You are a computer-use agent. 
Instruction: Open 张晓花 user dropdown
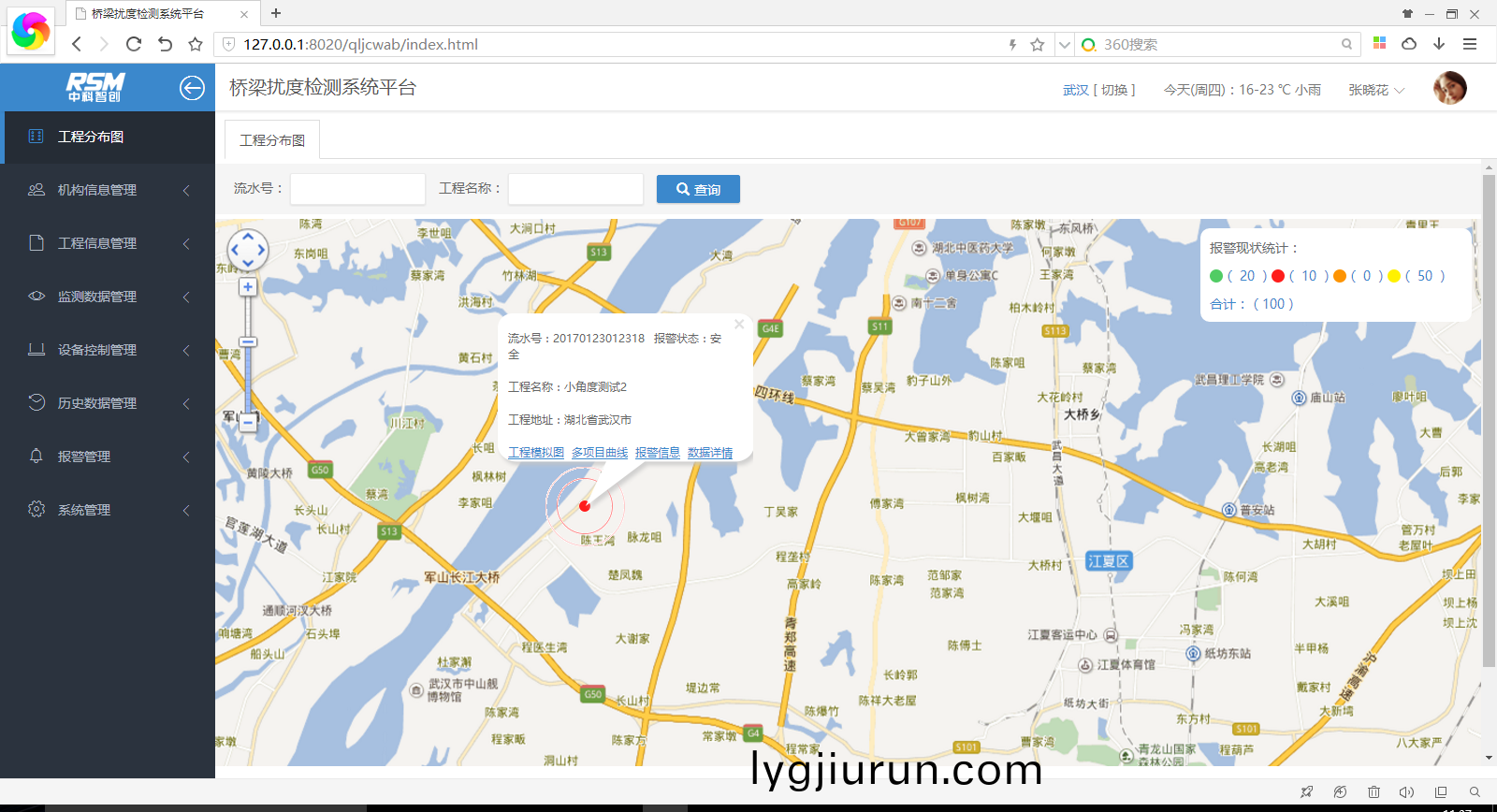point(1375,90)
